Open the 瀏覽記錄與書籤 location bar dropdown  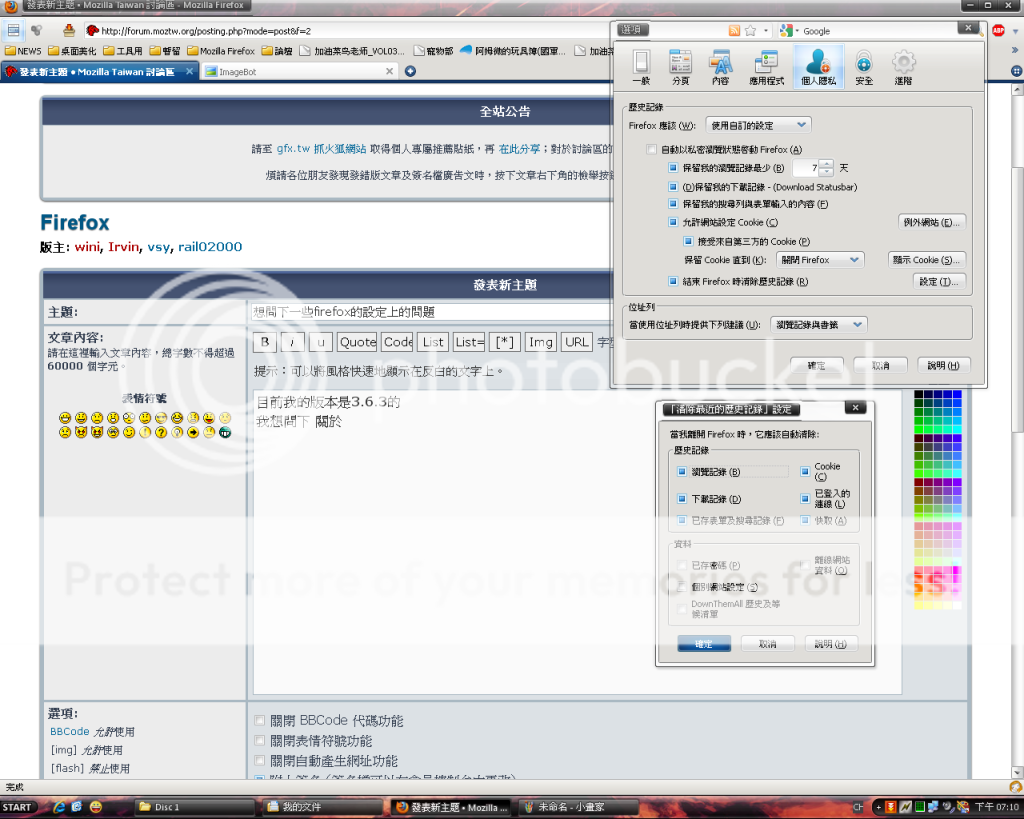(819, 325)
